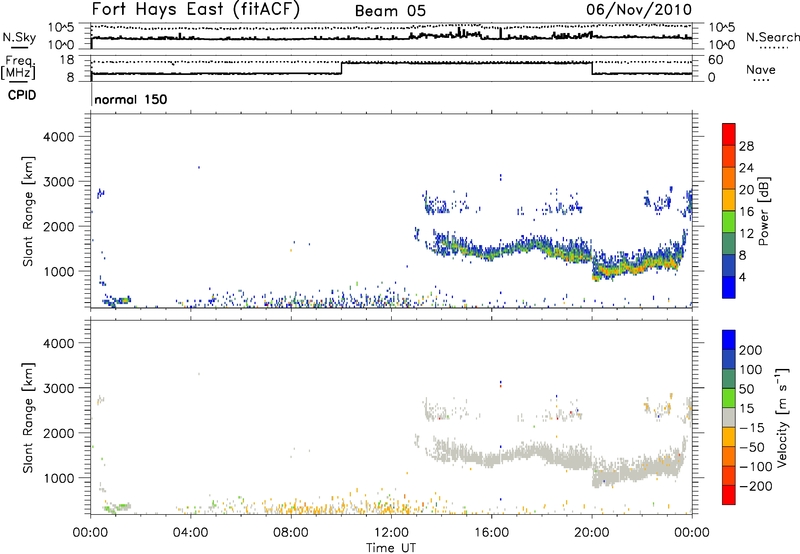Click the 'Fort Hays East (fitACF)' title text

pos(195,9)
